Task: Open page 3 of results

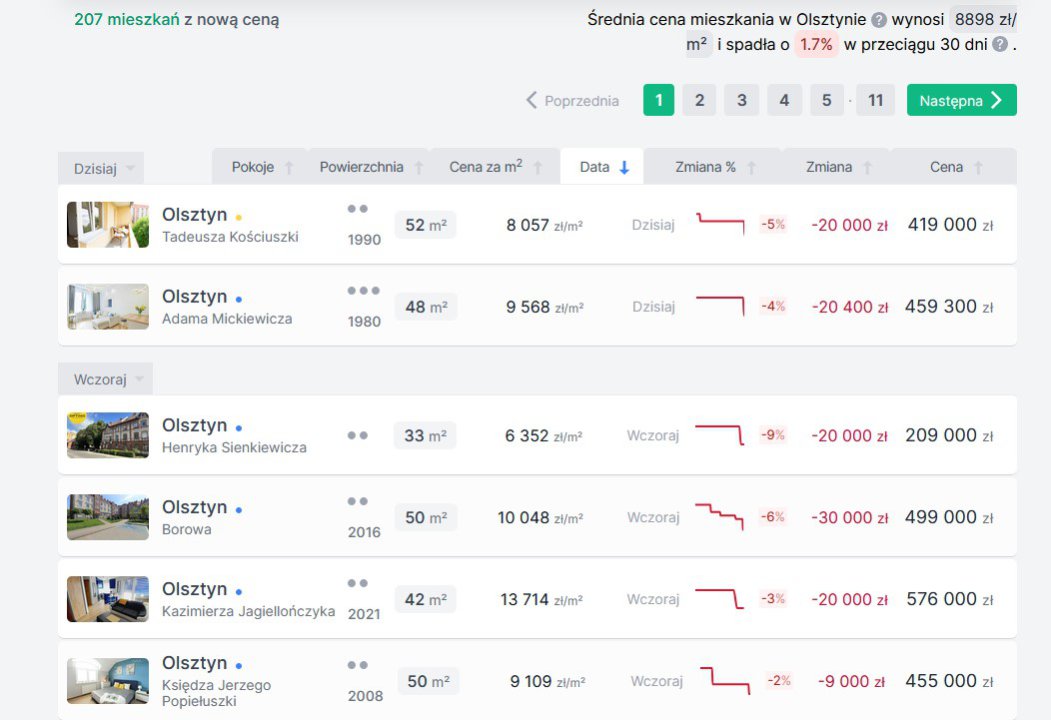Action: pyautogui.click(x=741, y=100)
